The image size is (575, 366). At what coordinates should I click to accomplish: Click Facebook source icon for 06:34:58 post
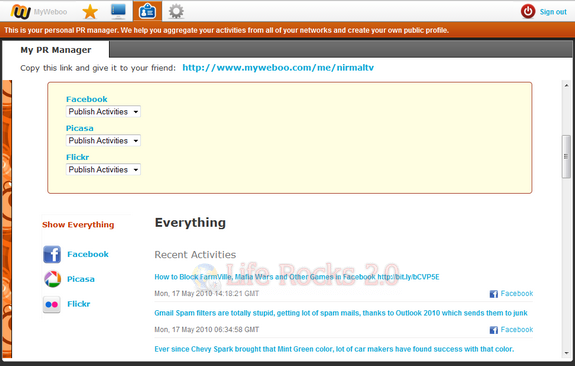[494, 330]
